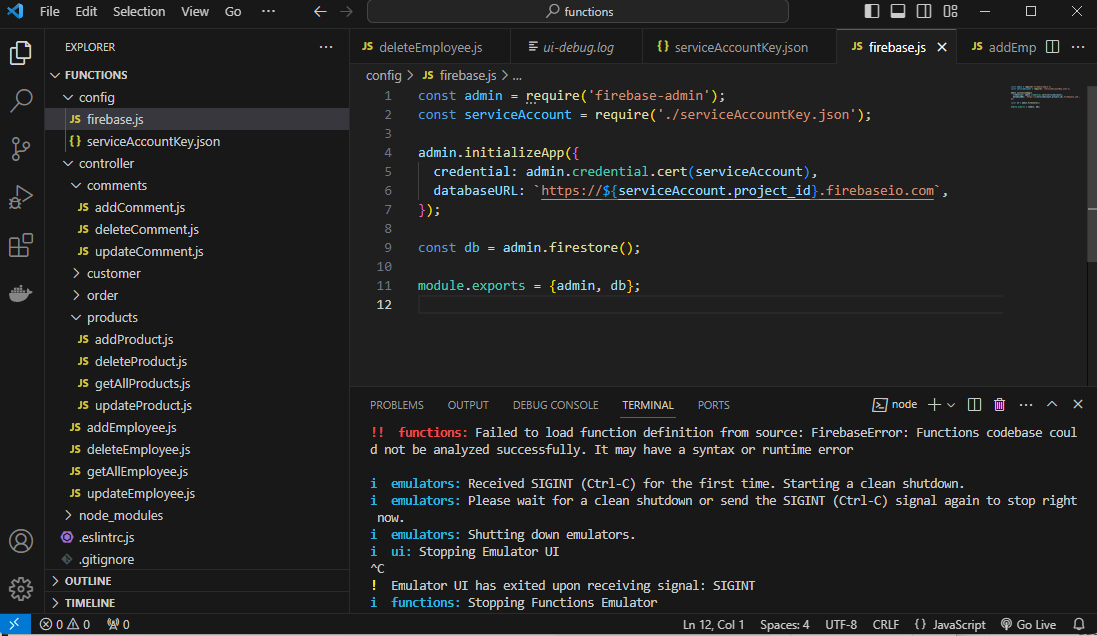This screenshot has width=1097, height=636.
Task: Open the Selection menu
Action: pyautogui.click(x=139, y=12)
